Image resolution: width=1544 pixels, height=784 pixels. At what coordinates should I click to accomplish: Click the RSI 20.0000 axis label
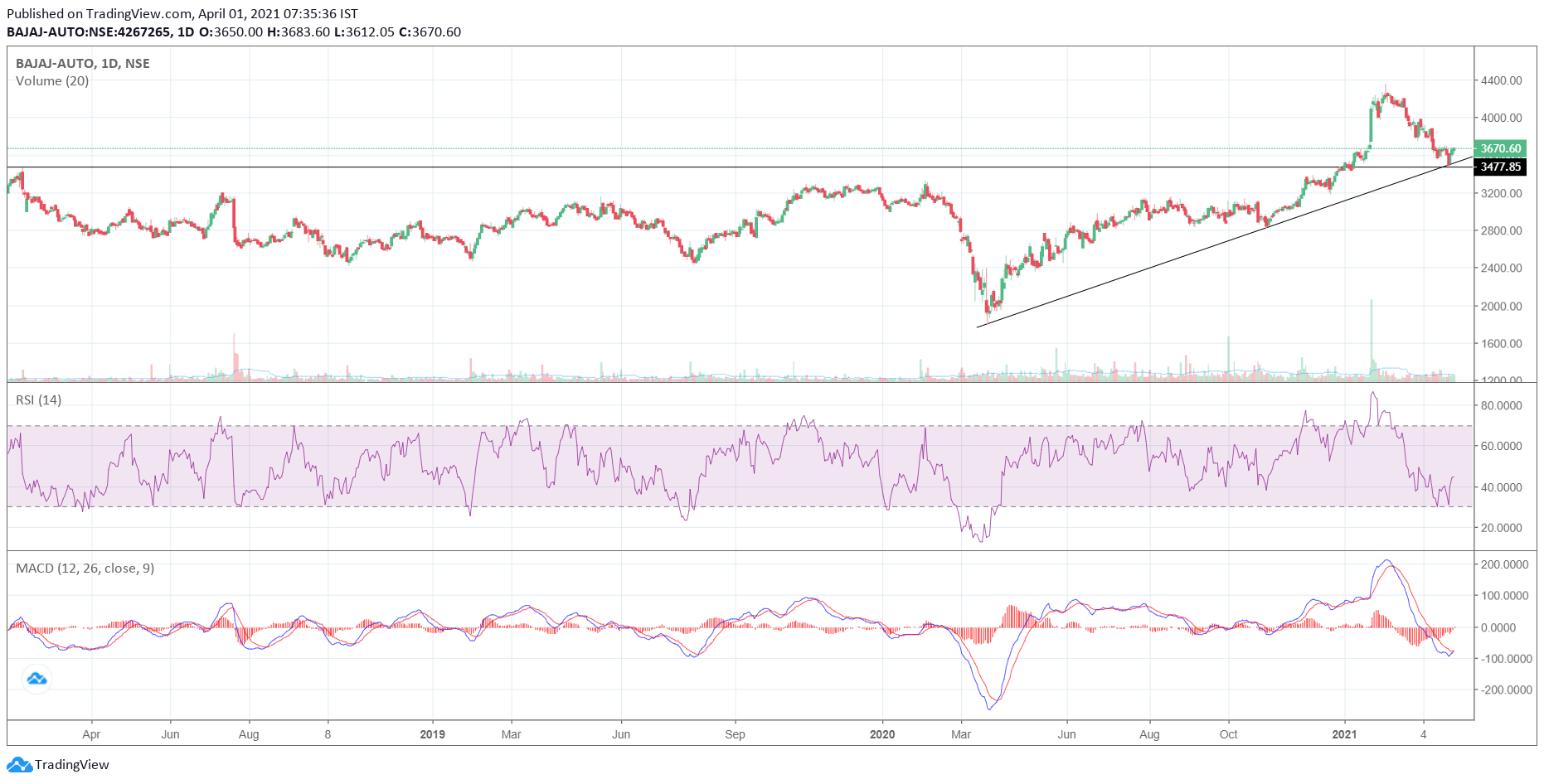(1502, 528)
